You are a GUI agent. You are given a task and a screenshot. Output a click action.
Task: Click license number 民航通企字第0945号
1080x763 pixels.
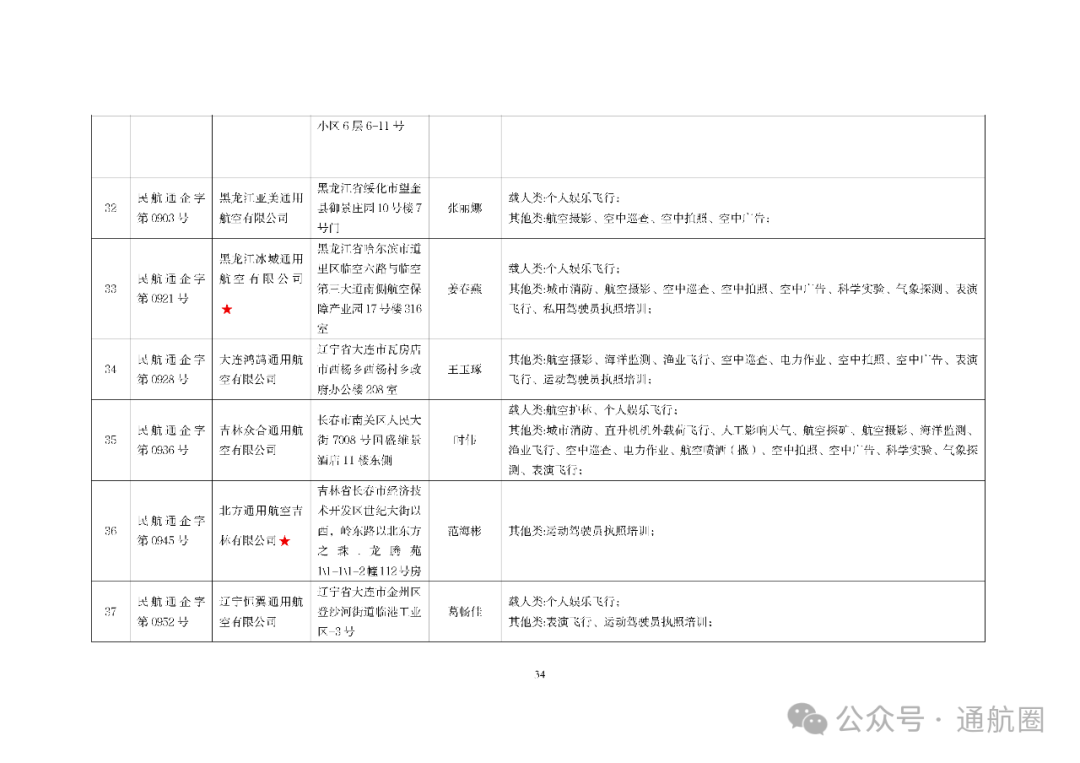click(x=171, y=531)
